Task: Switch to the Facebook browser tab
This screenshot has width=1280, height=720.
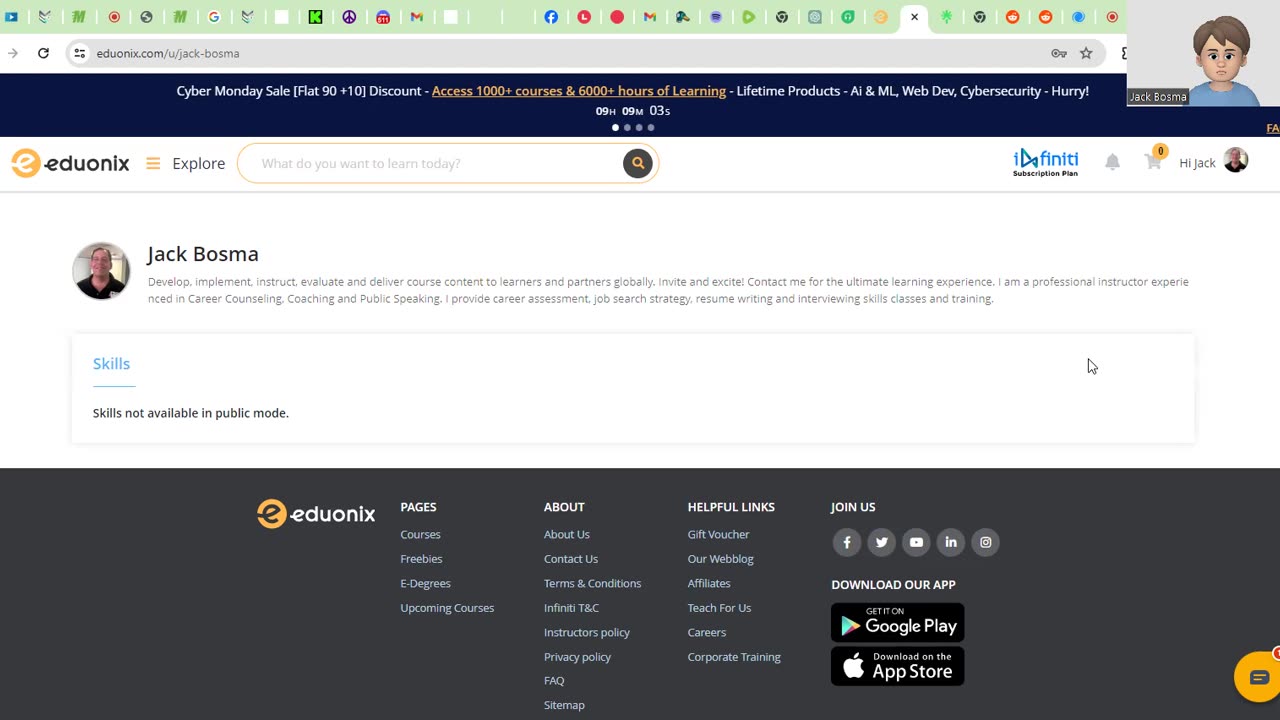Action: (x=551, y=17)
